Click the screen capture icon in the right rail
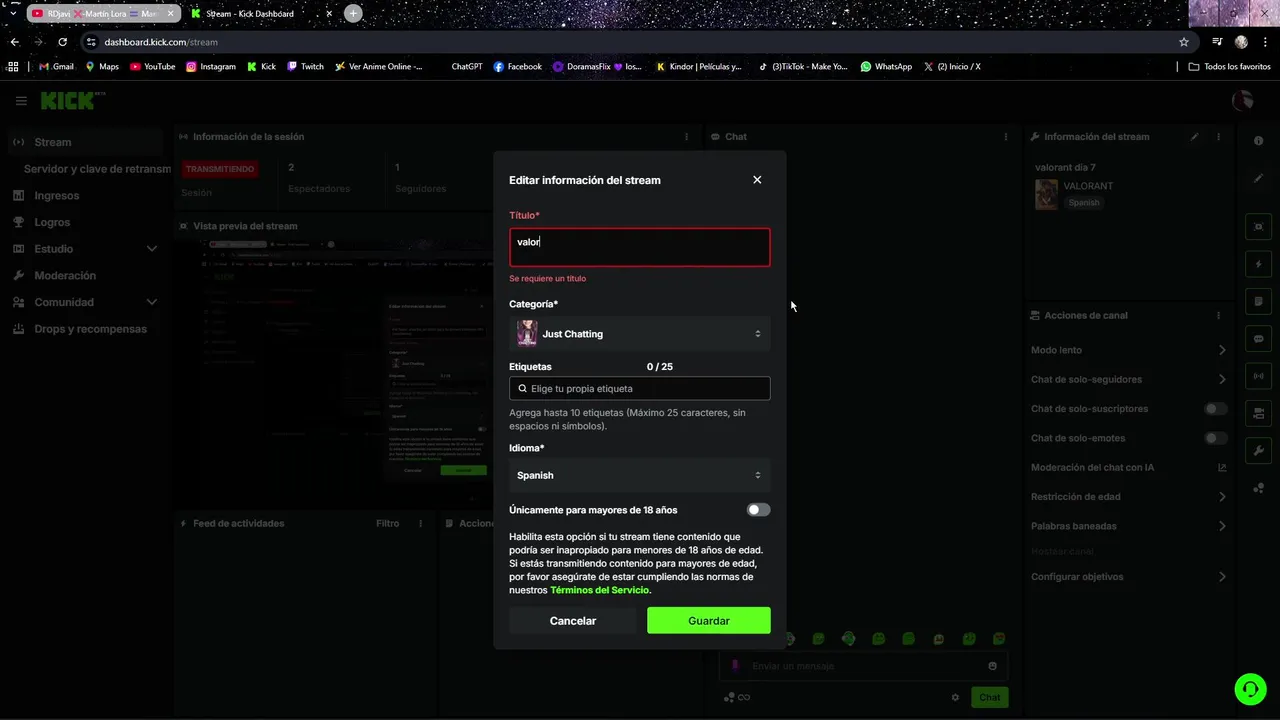 [x=1258, y=227]
